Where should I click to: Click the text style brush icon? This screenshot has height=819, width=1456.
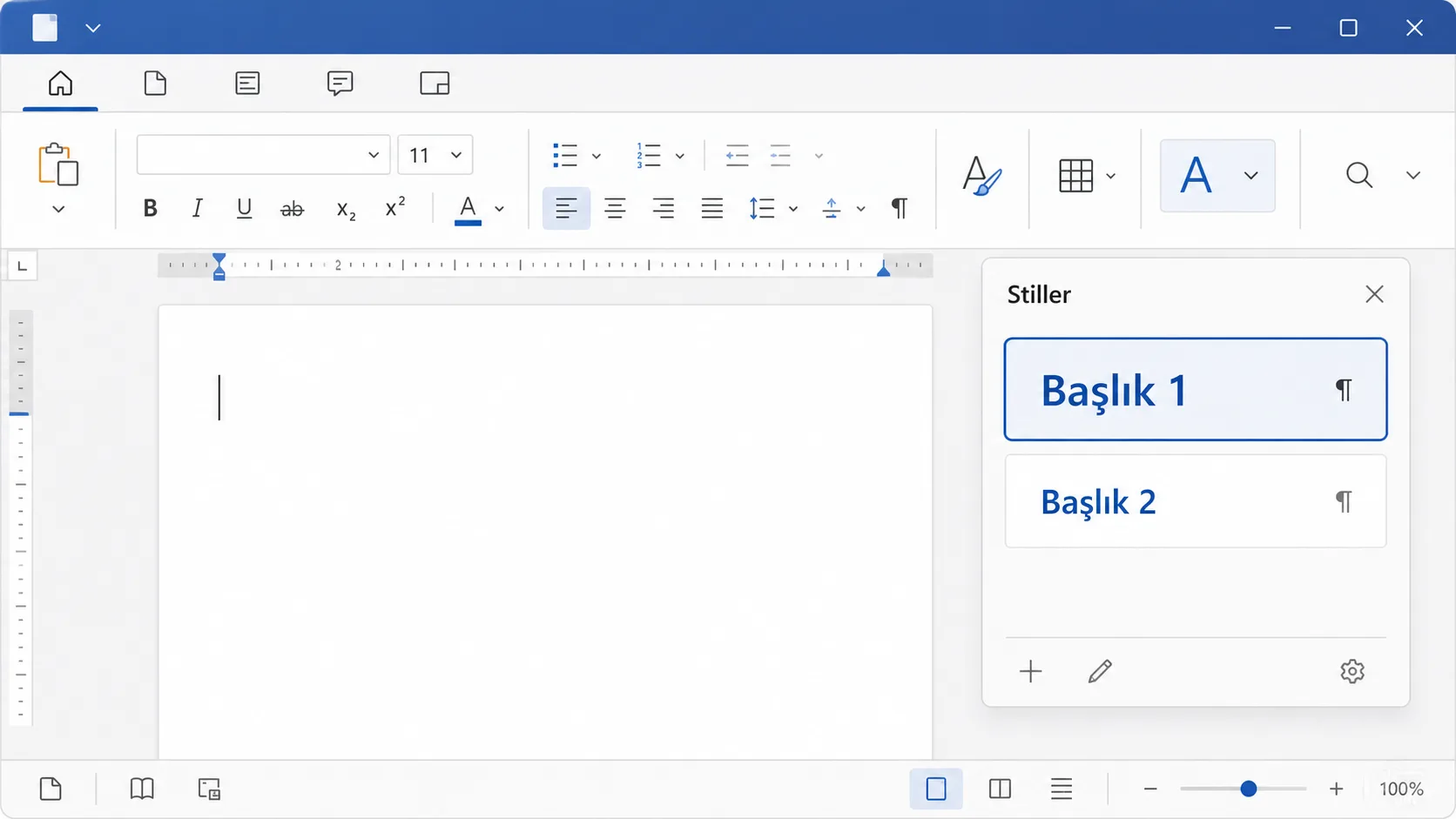981,175
